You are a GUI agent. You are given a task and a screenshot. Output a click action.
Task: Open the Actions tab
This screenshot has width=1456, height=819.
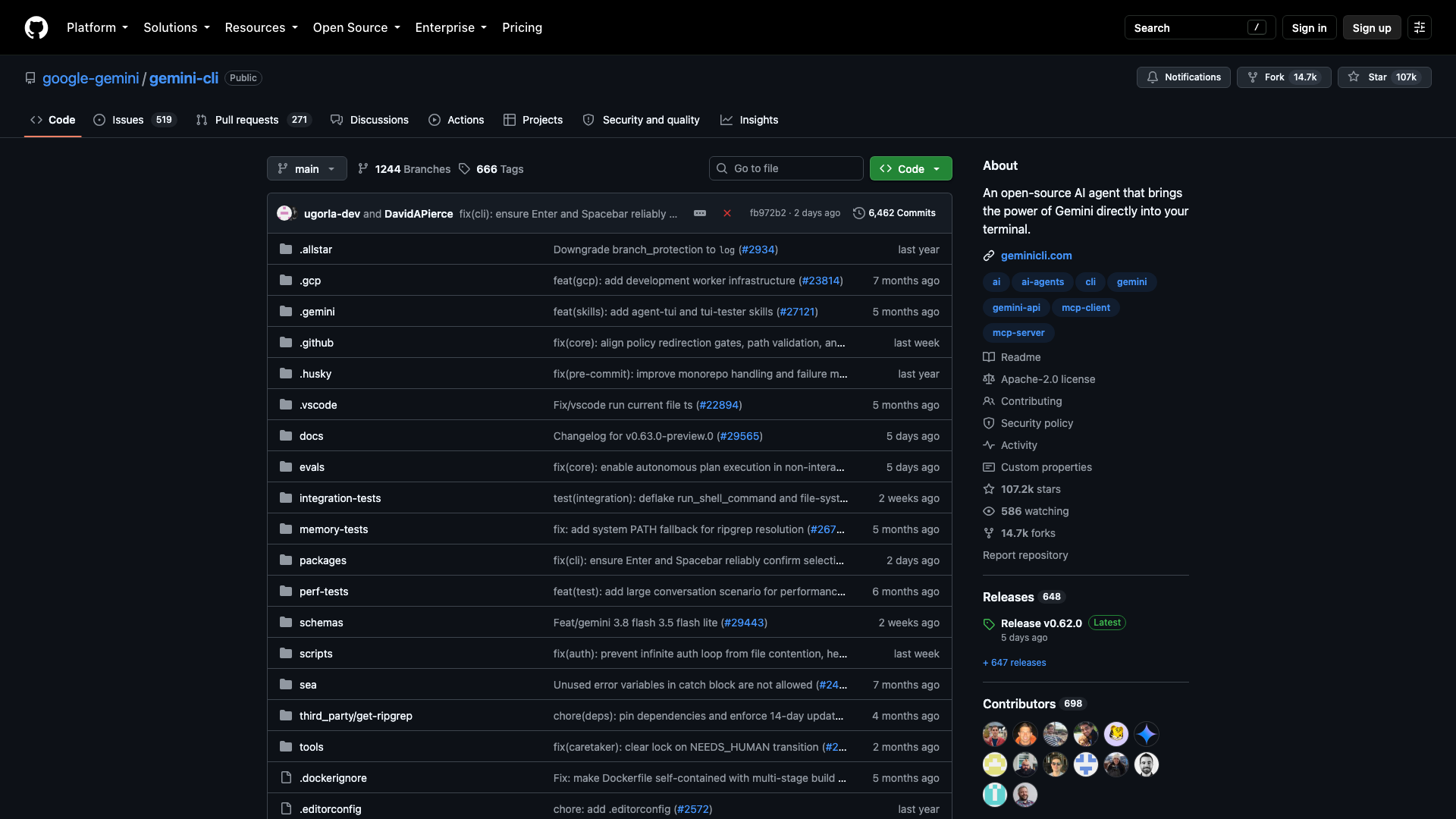[457, 120]
